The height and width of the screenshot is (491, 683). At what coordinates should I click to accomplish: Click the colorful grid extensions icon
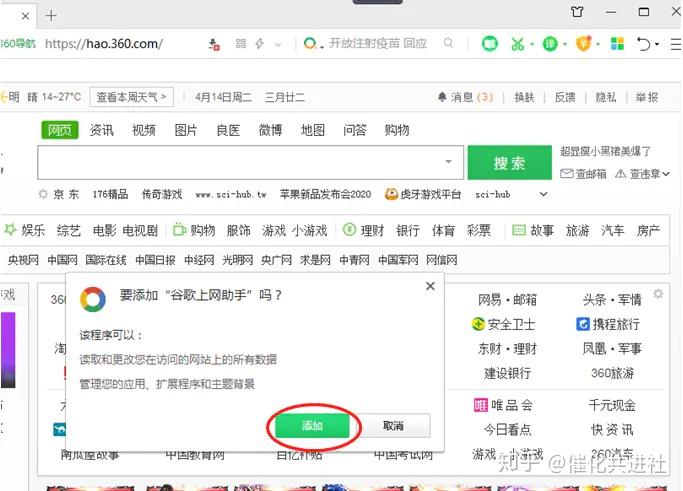tap(617, 44)
